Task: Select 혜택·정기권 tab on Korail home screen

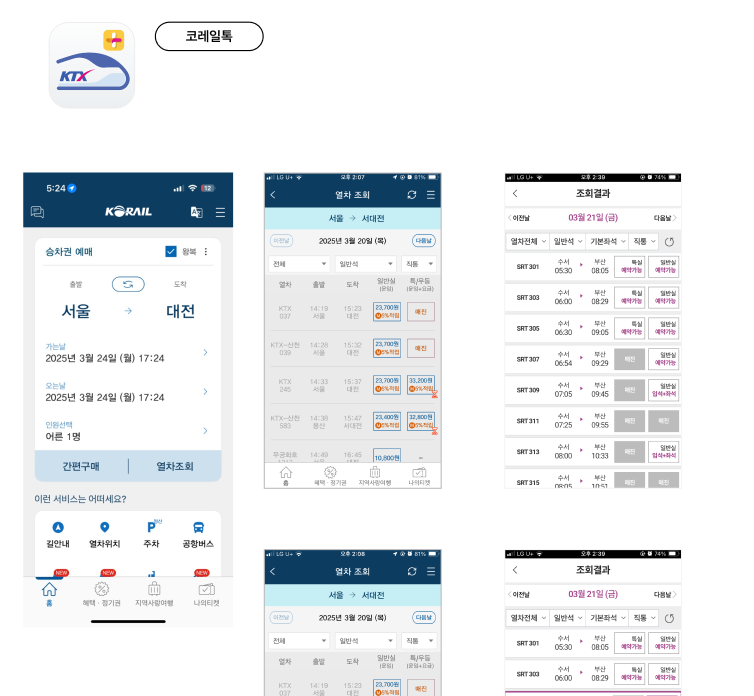Action: point(101,595)
